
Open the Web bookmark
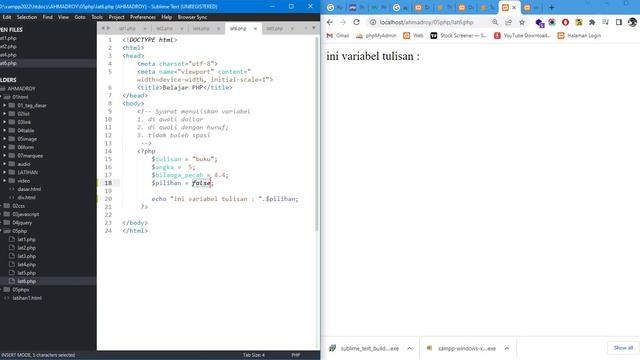[413, 36]
